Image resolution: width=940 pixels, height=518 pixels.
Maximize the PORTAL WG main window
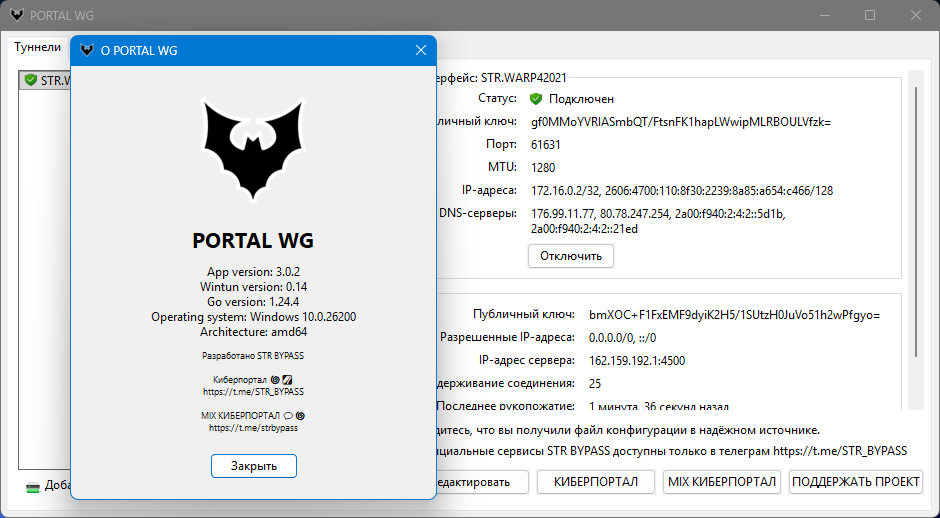tap(870, 15)
